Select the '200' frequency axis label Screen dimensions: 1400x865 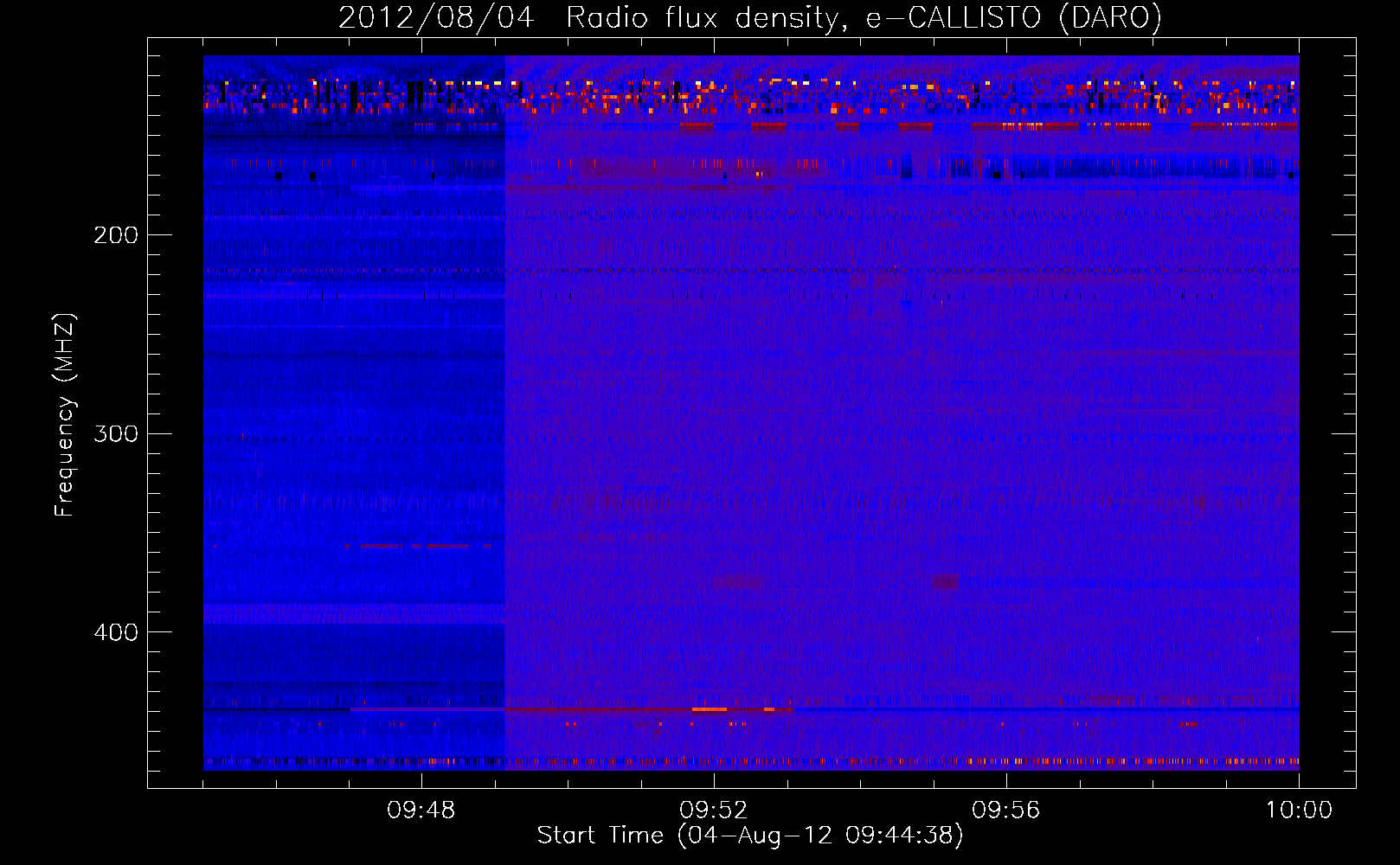point(116,235)
